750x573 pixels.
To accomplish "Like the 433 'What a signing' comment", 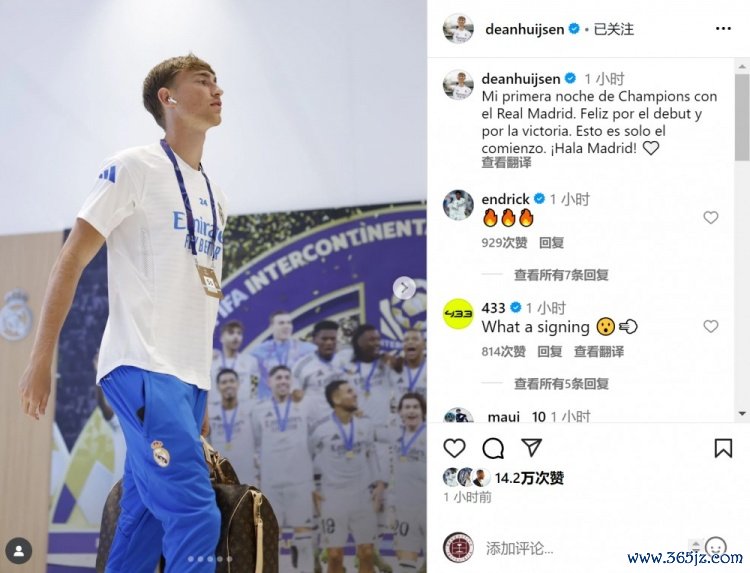I will (x=711, y=327).
